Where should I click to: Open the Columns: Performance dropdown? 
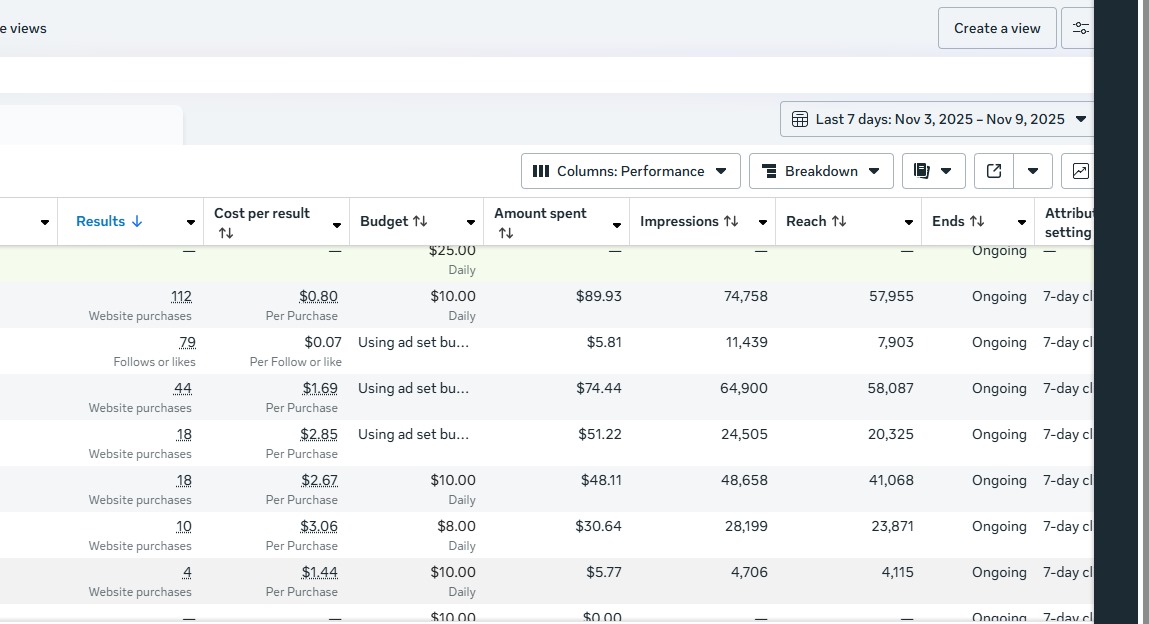pos(630,171)
